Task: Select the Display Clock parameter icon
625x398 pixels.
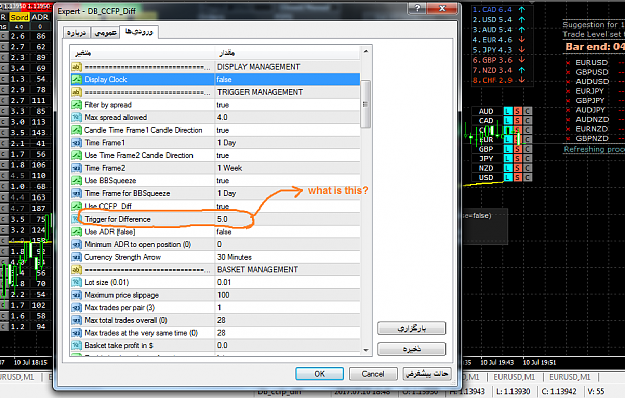Action: [77, 79]
